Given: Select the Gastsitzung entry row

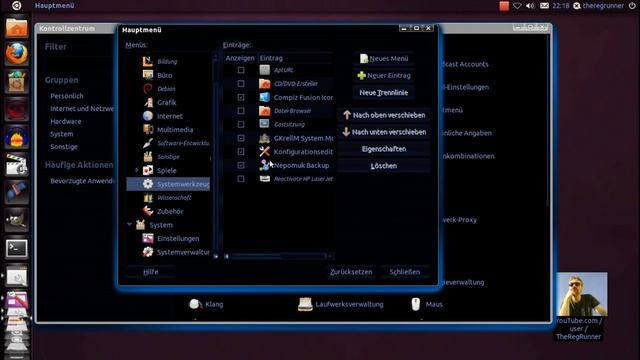Looking at the screenshot, I should point(279,124).
